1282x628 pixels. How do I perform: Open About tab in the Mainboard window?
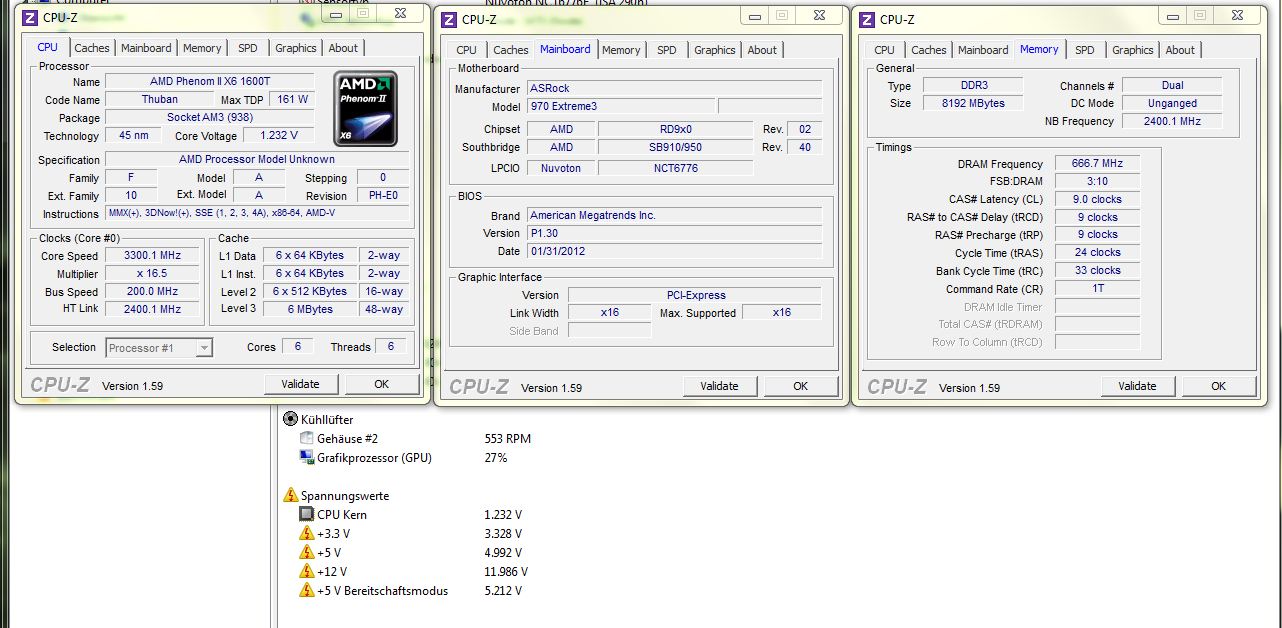tap(762, 50)
